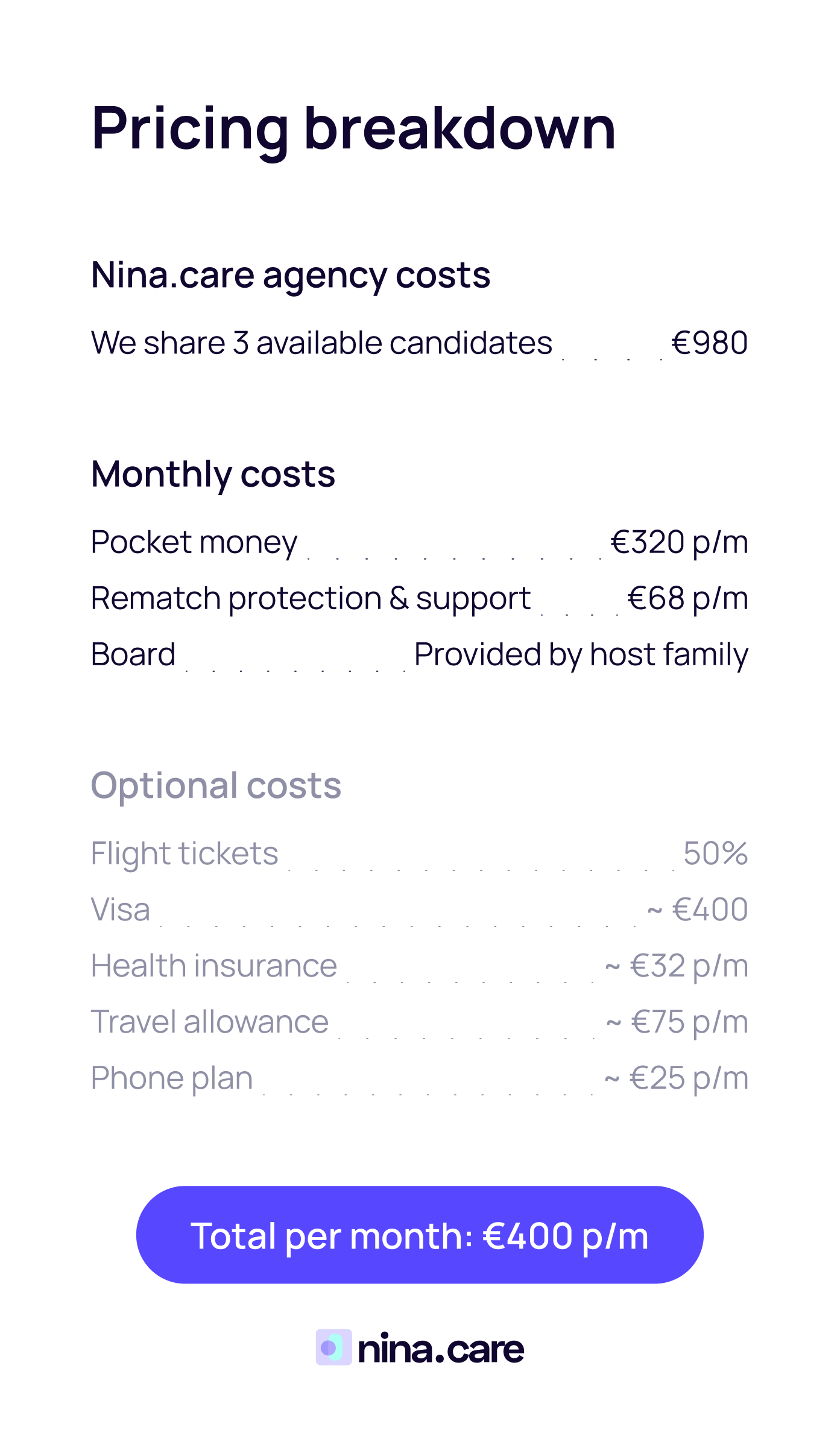Select the Pricing breakdown heading
The image size is (840, 1456).
click(353, 128)
